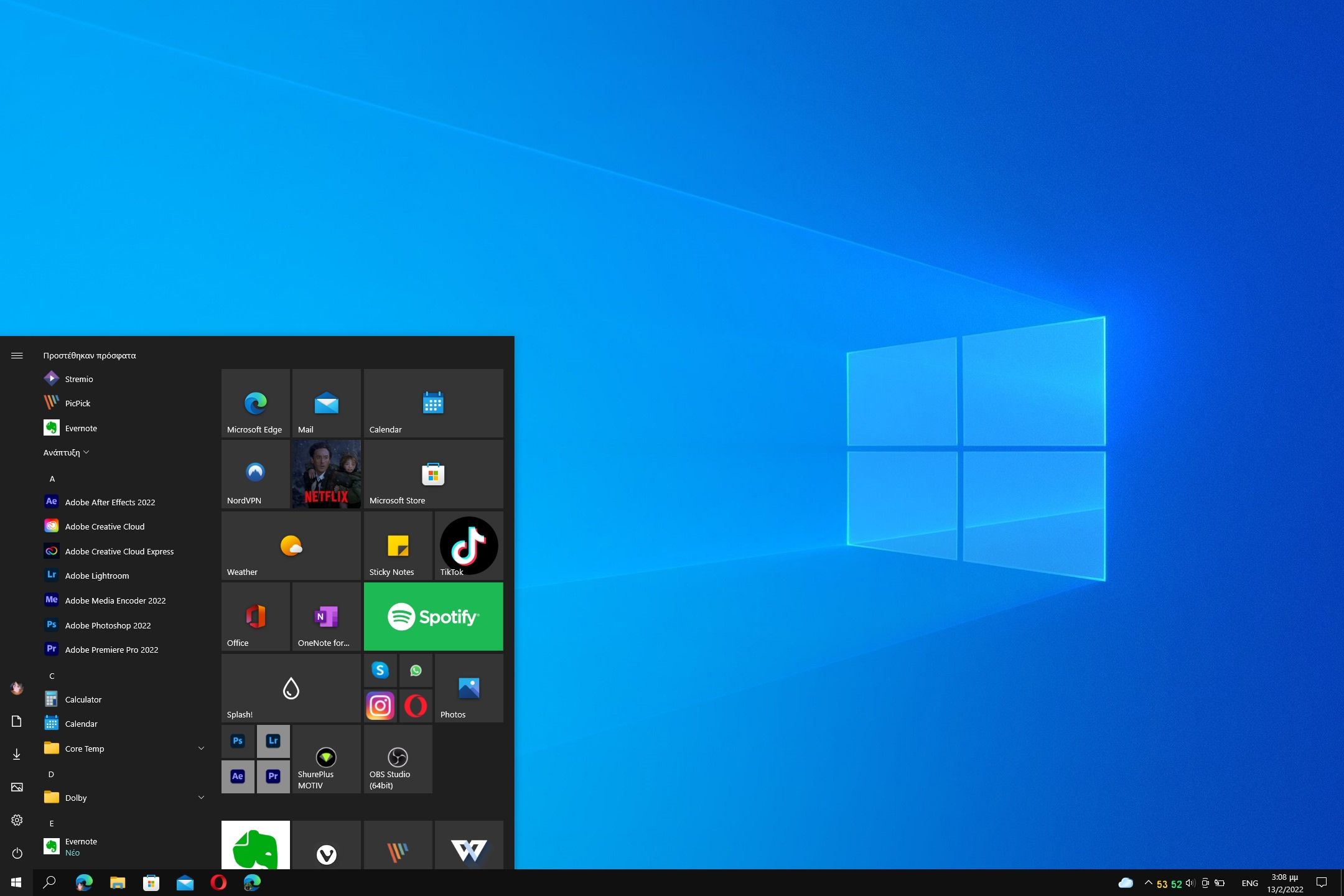Screen dimensions: 1344x896
Task: Select the Weather tile
Action: pos(291,546)
